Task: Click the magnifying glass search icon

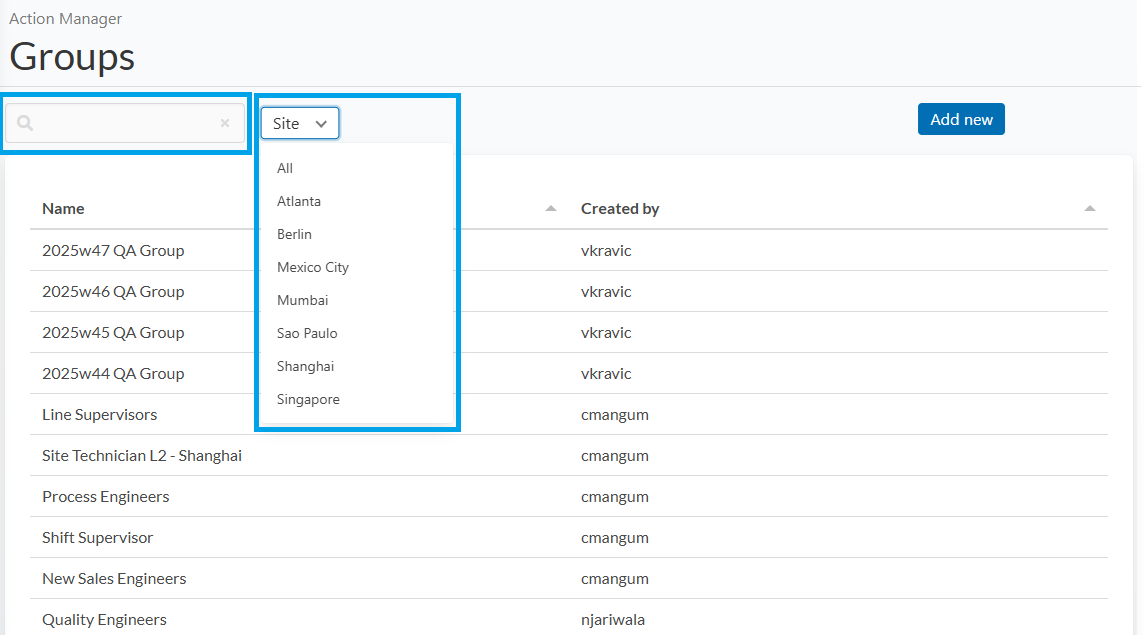Action: pos(26,123)
